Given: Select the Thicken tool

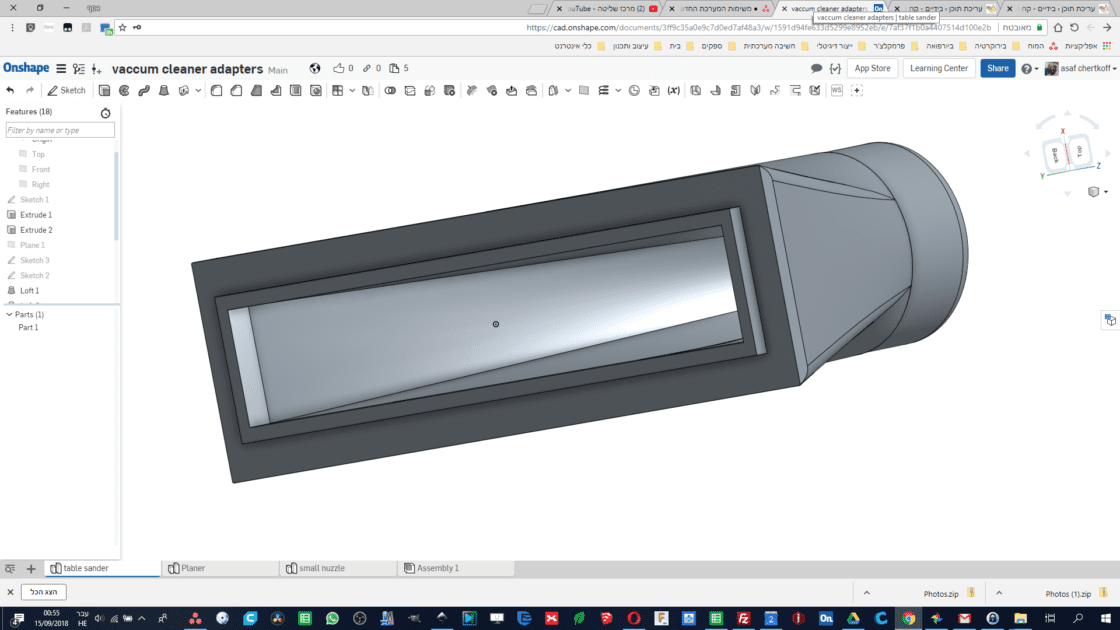Looking at the screenshot, I should pyautogui.click(x=184, y=91).
